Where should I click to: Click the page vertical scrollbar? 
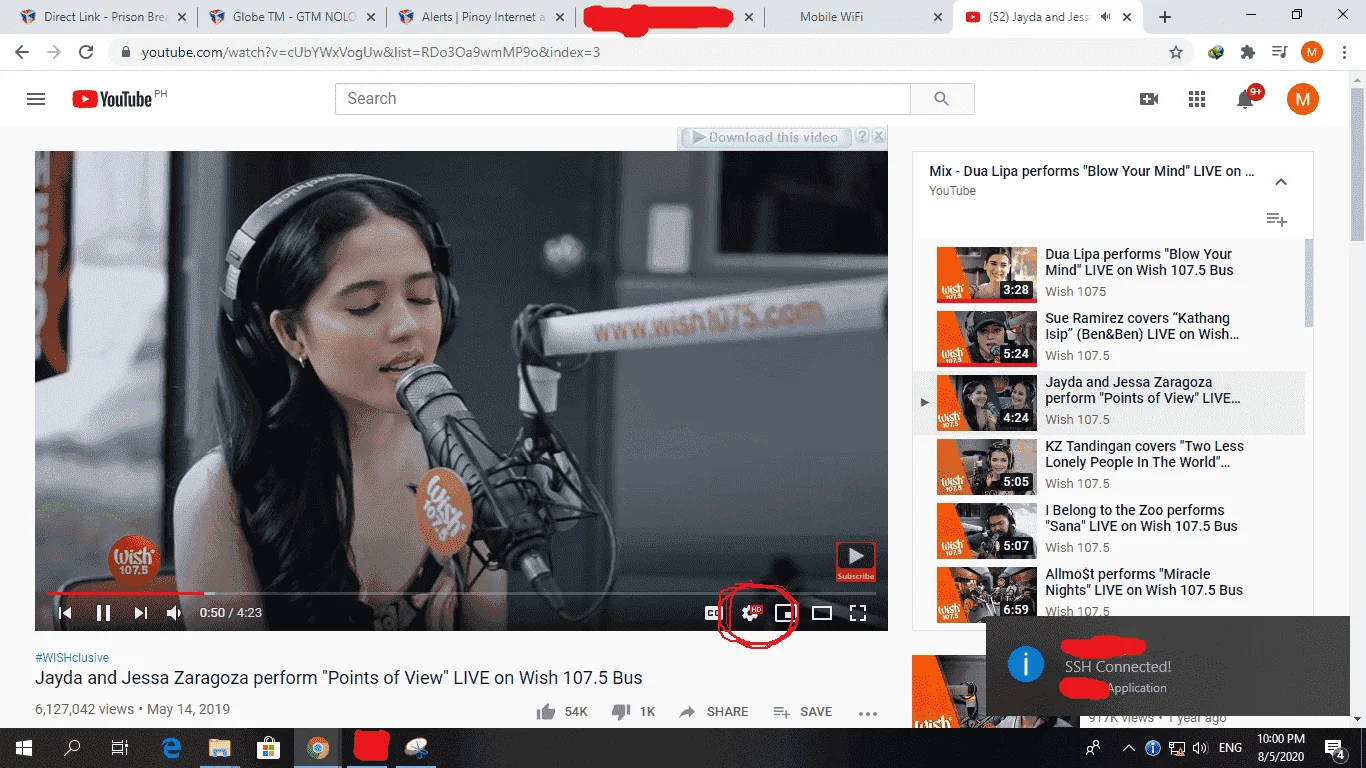click(1357, 166)
